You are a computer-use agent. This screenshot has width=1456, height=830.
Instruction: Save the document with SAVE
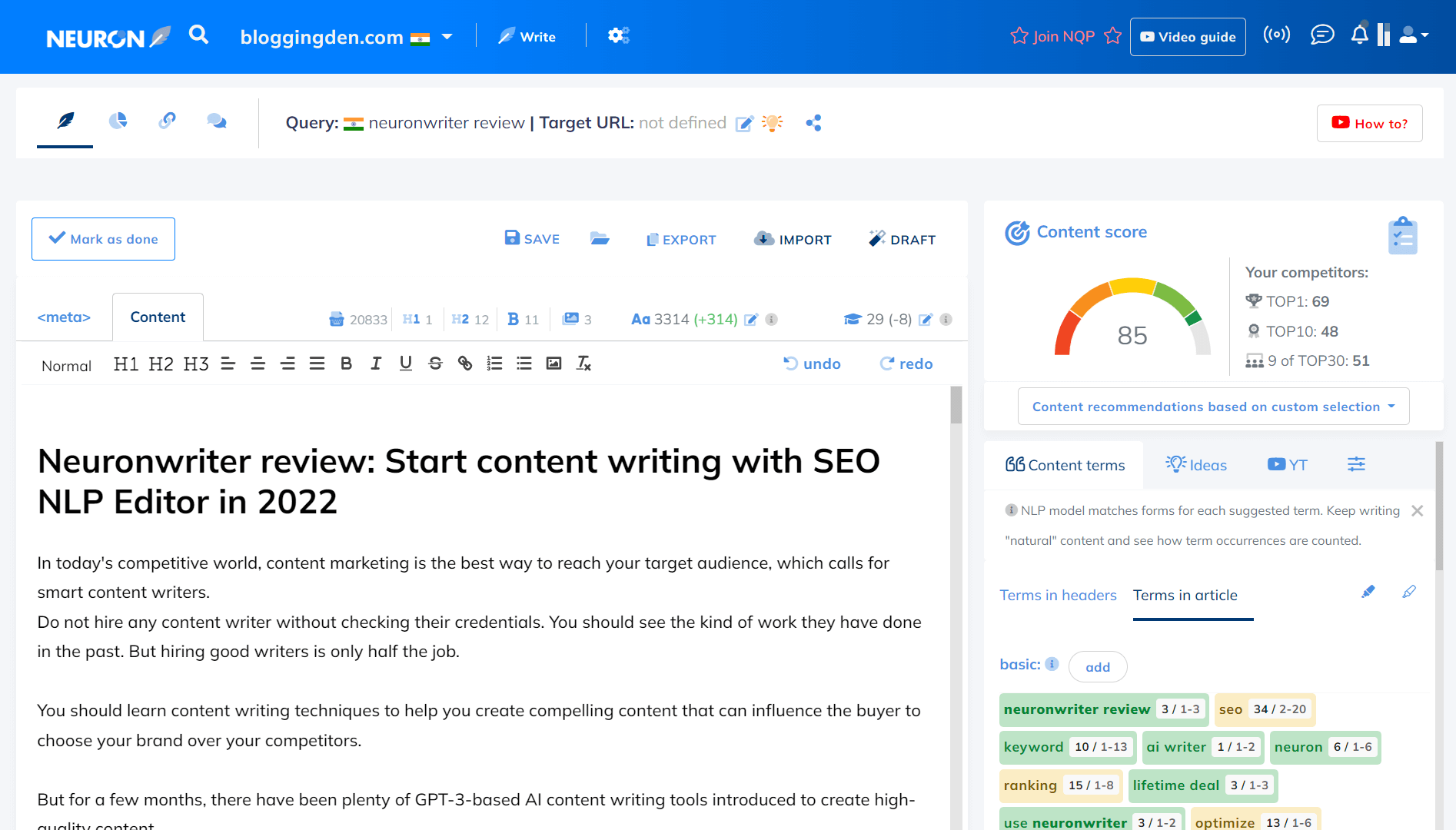(532, 239)
